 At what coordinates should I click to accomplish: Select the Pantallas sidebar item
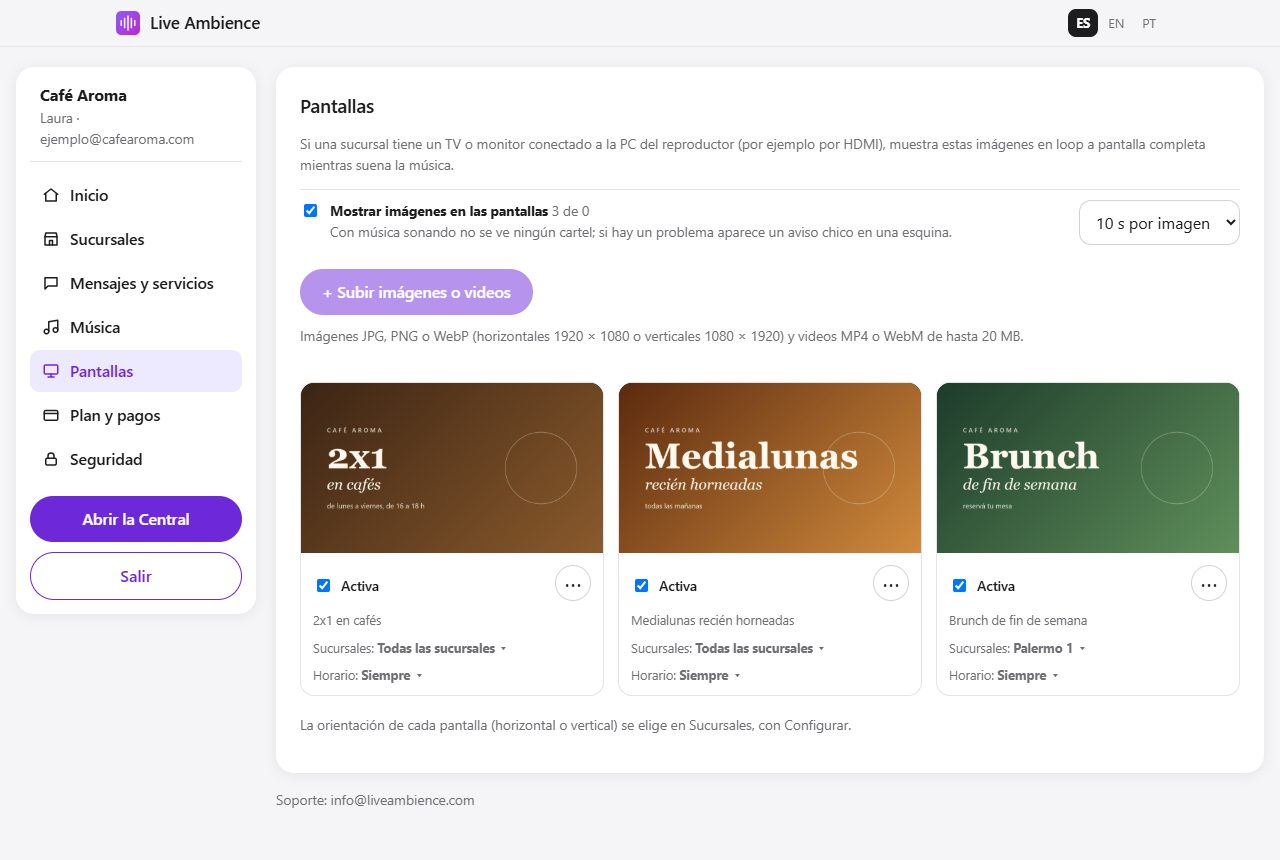[x=136, y=371]
